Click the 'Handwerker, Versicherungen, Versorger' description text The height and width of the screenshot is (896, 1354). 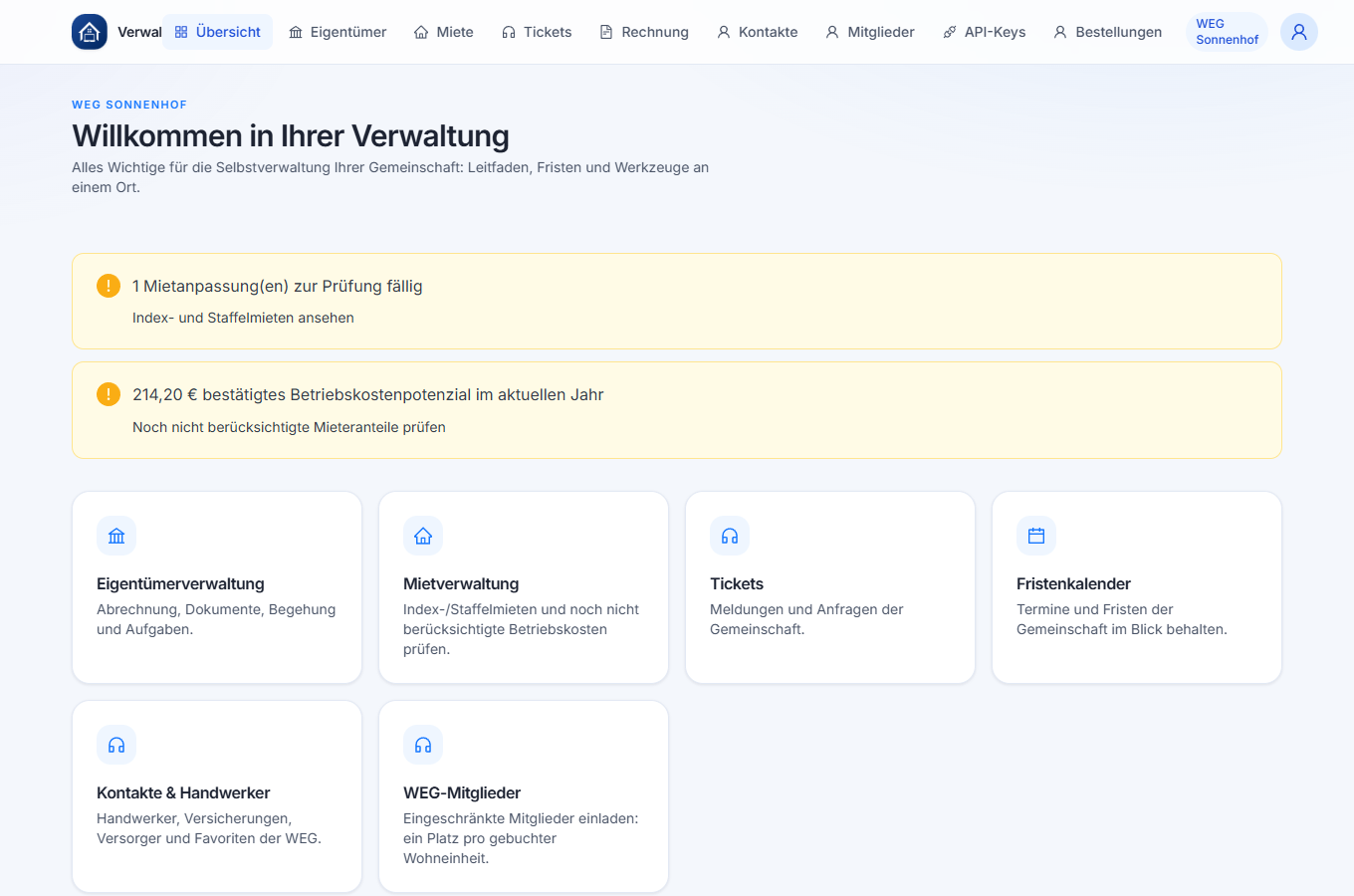coord(209,828)
